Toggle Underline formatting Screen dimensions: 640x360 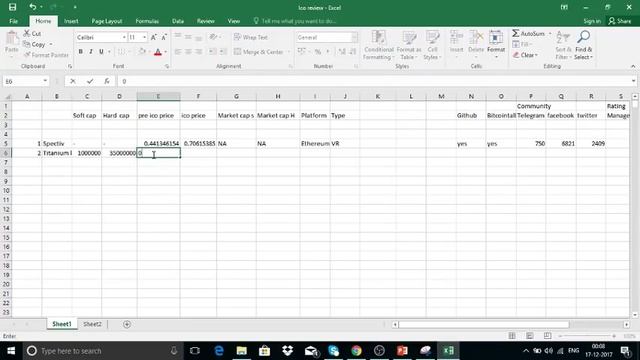101,52
